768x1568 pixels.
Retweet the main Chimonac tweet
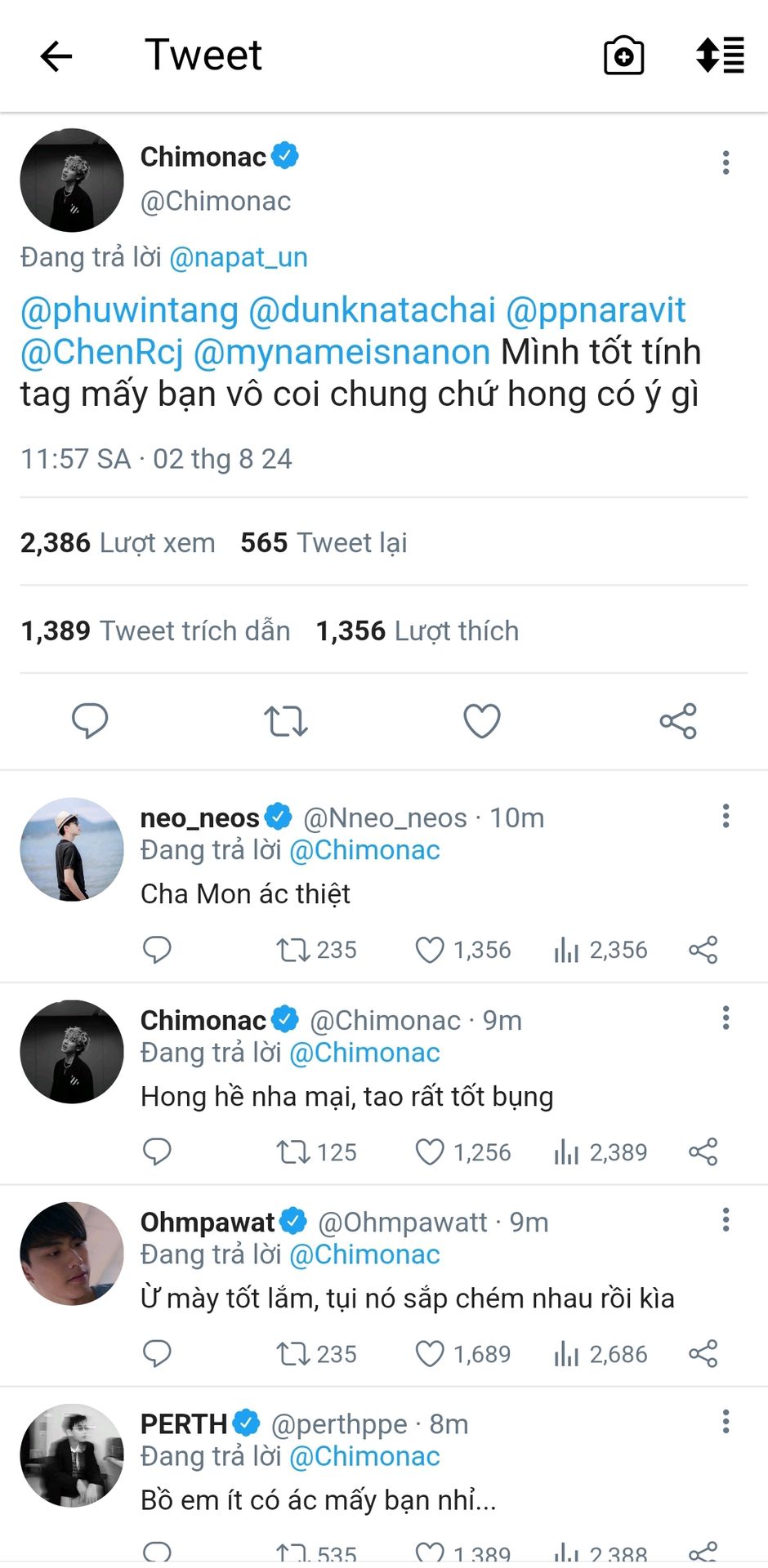(x=285, y=721)
